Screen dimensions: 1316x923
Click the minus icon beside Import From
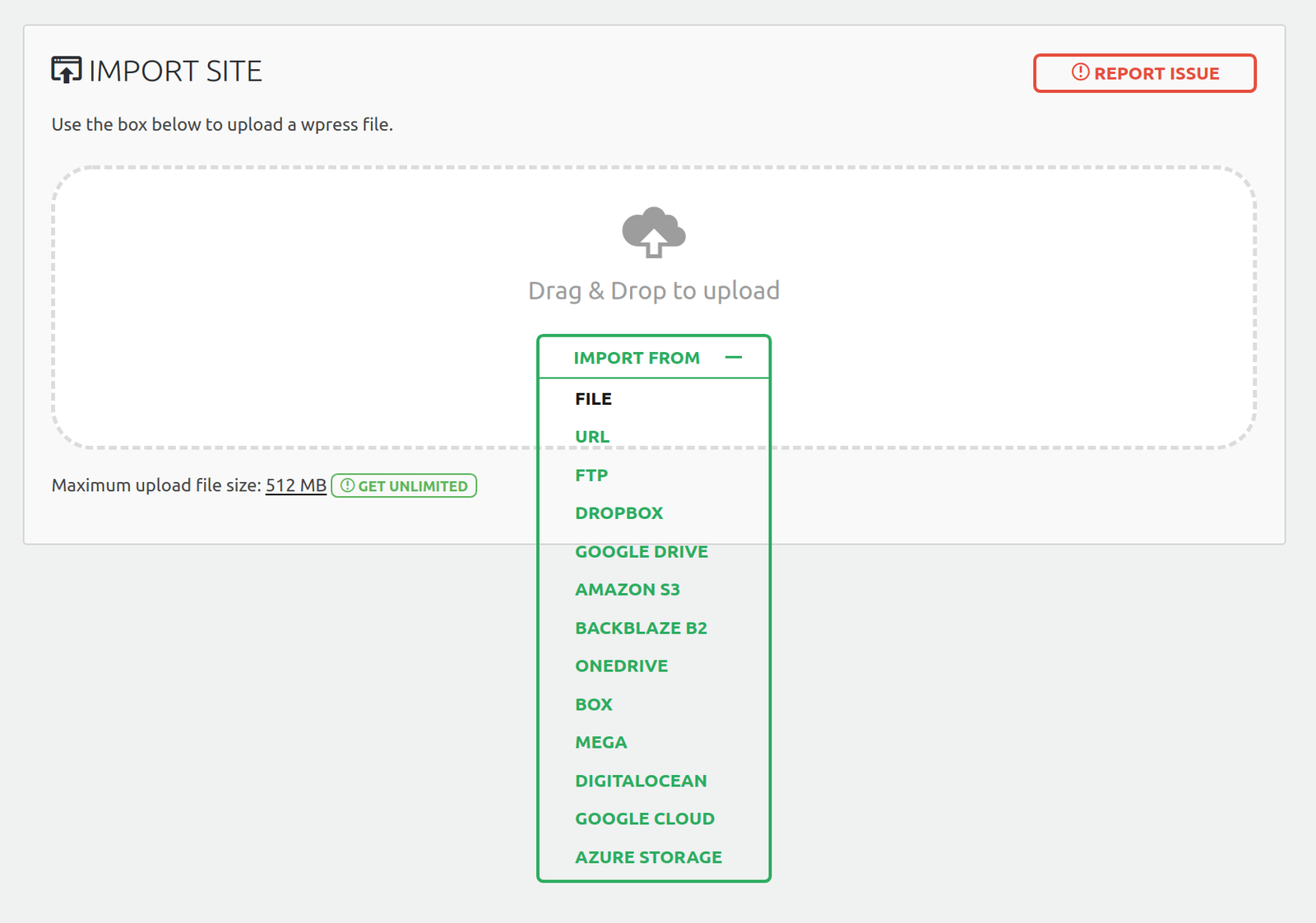coord(734,358)
